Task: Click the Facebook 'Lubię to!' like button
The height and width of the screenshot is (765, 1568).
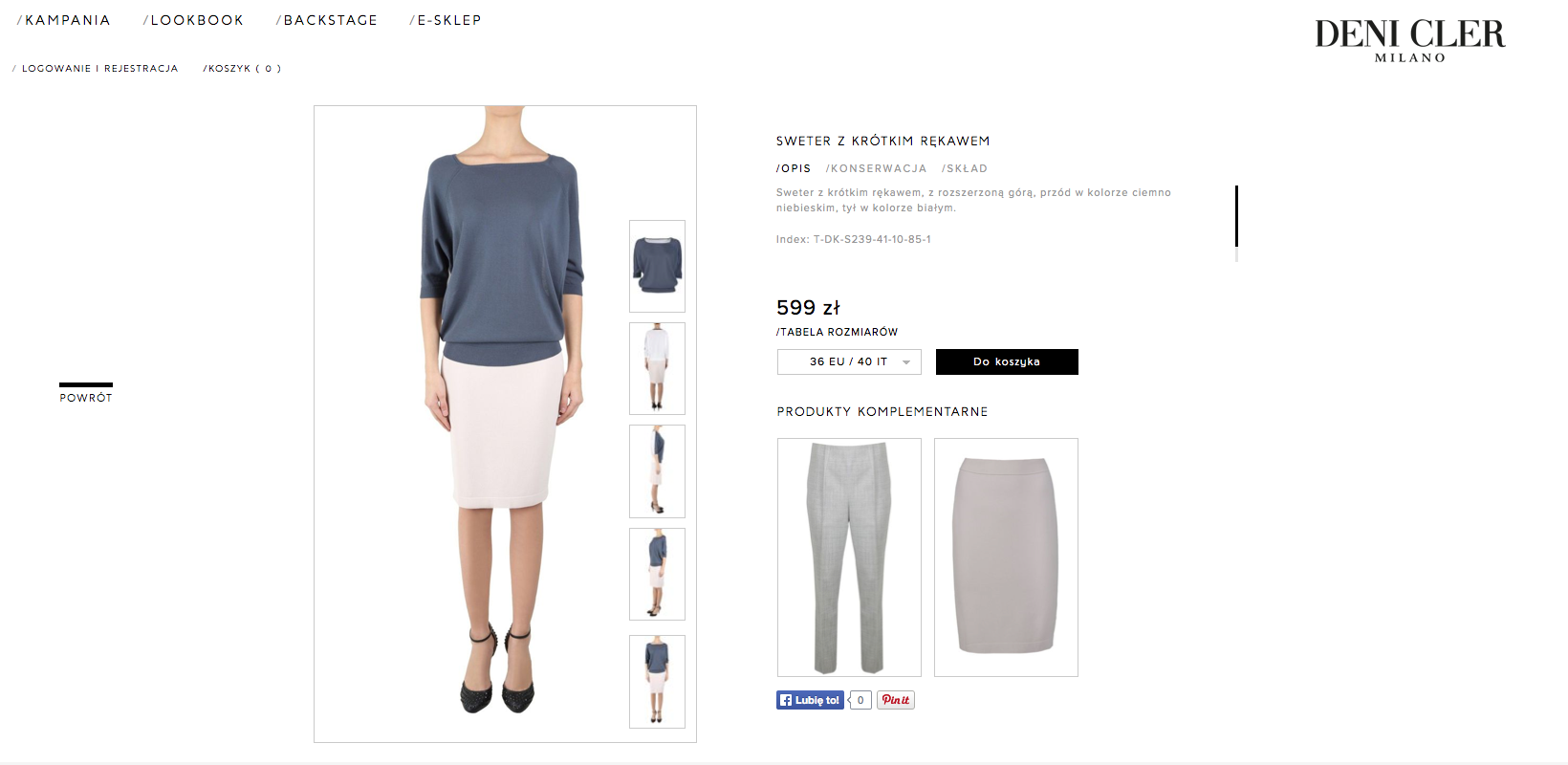Action: coord(810,700)
